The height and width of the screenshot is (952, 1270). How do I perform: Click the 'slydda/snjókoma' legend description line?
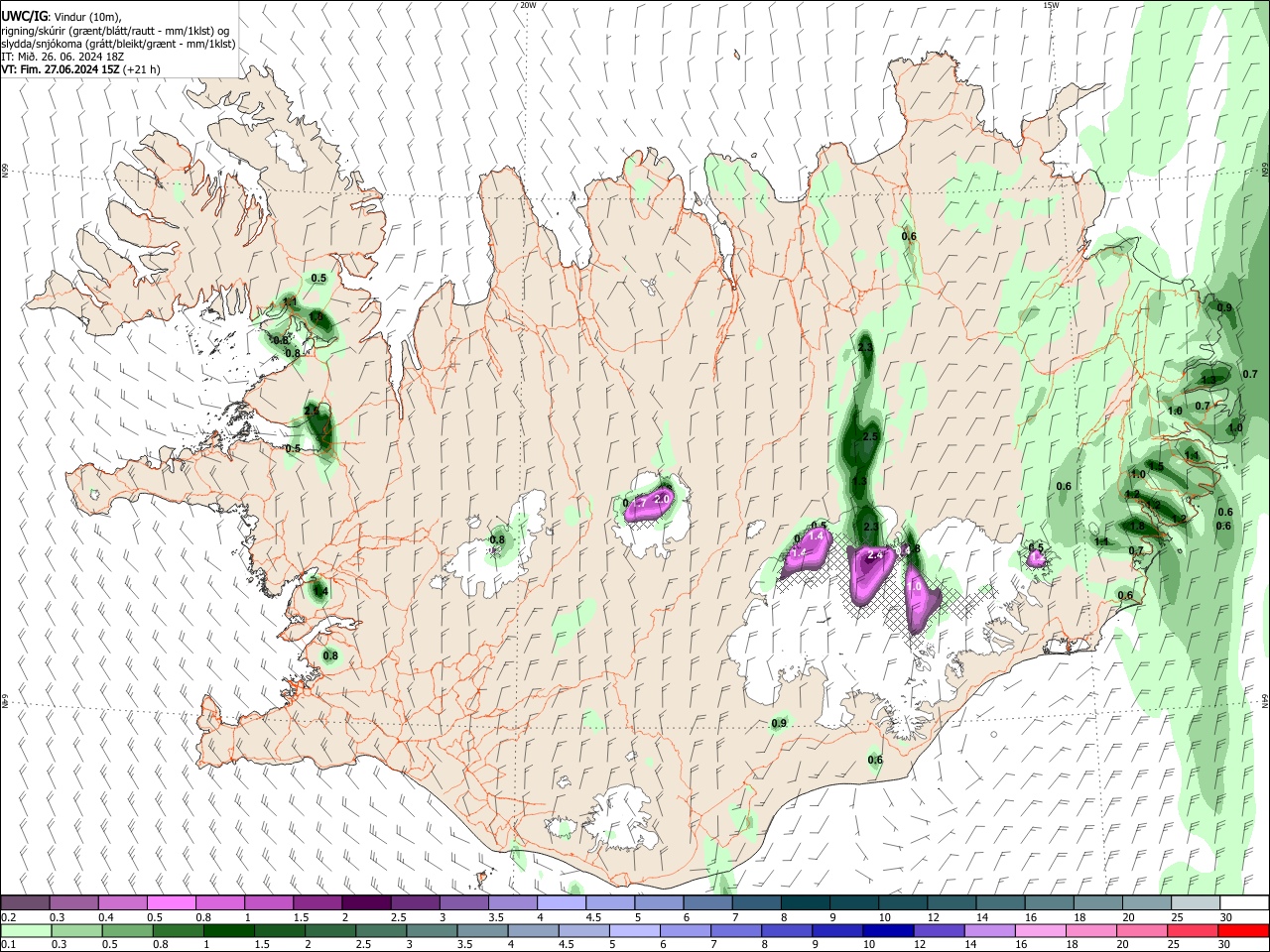click(119, 44)
